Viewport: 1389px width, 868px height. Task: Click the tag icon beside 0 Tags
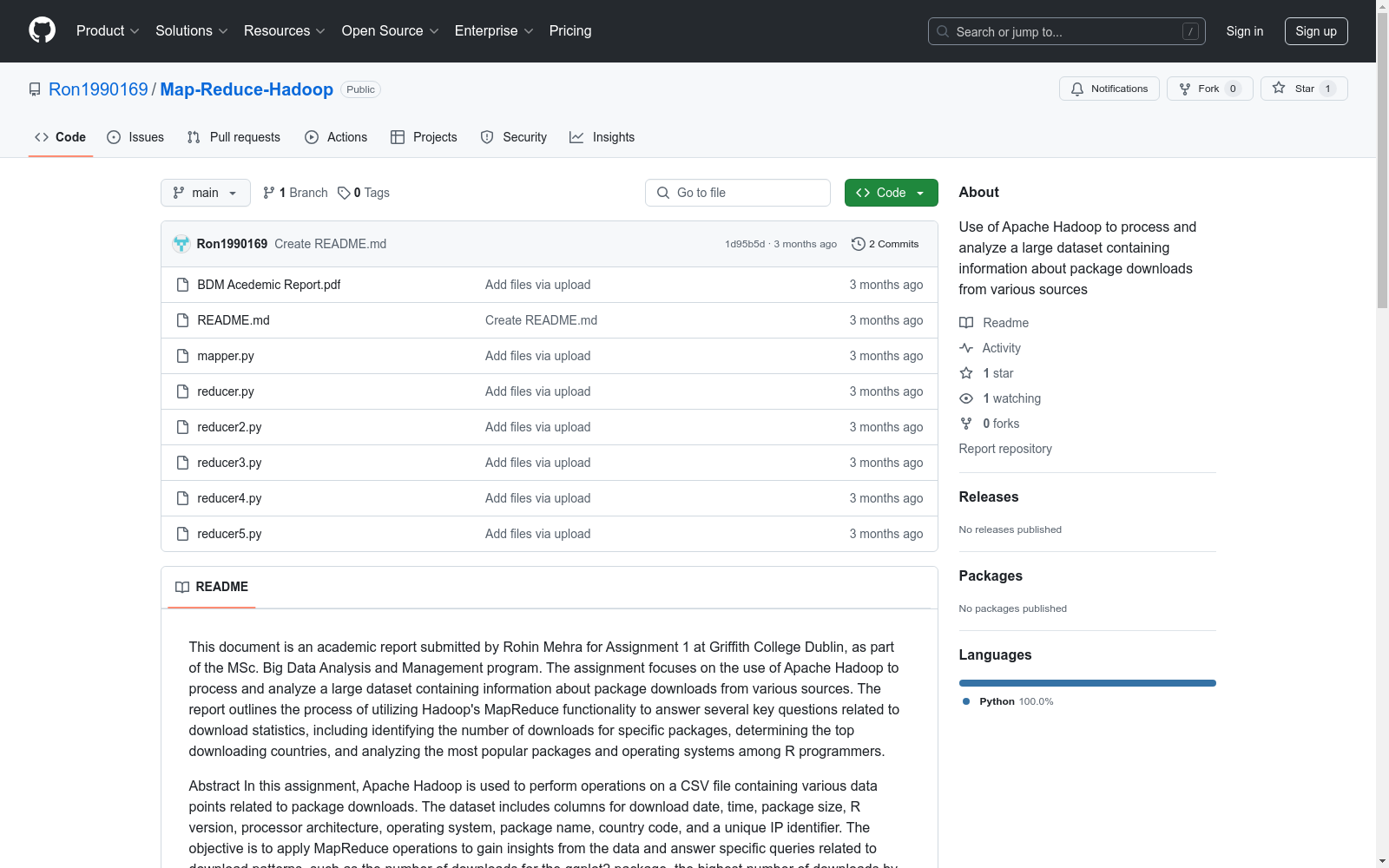[x=344, y=193]
